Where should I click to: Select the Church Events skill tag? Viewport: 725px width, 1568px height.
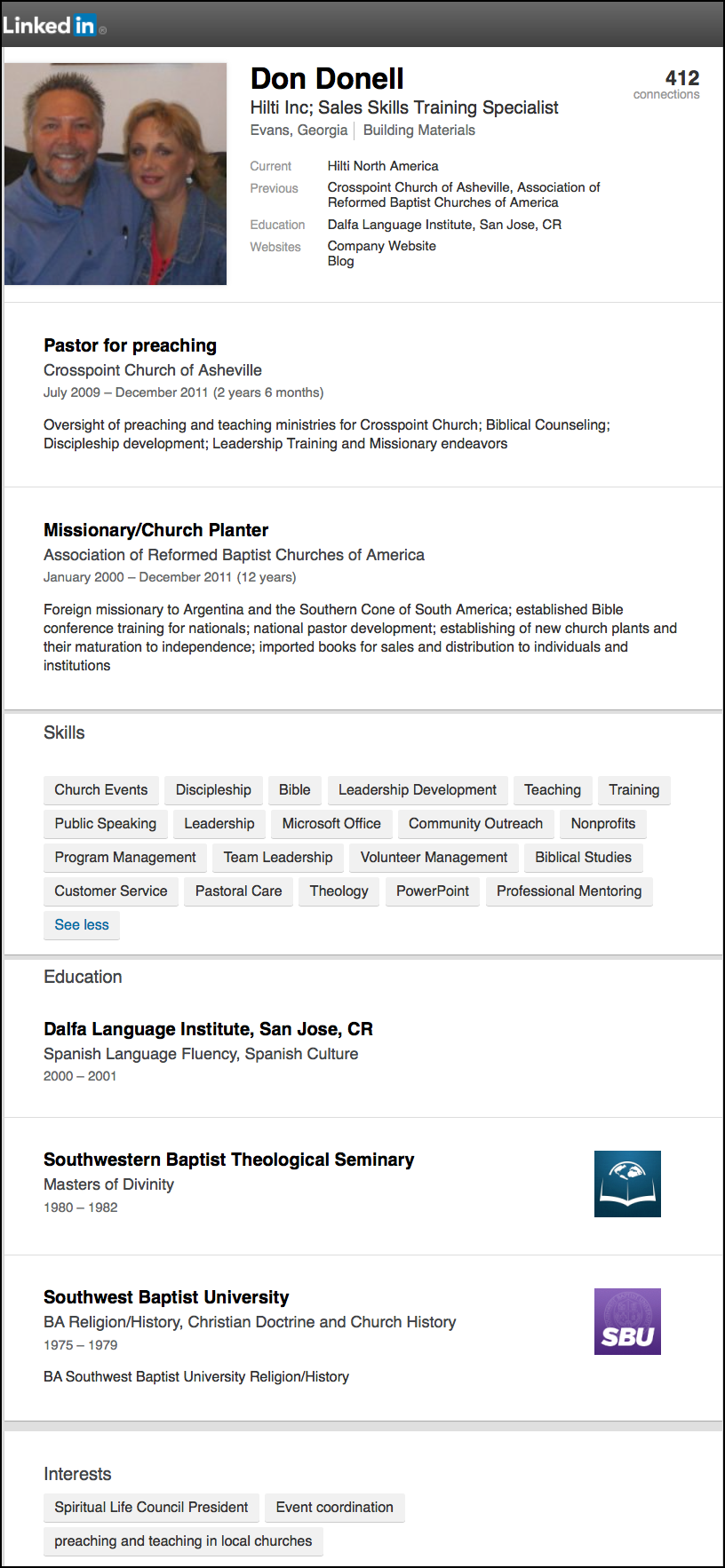[x=101, y=789]
